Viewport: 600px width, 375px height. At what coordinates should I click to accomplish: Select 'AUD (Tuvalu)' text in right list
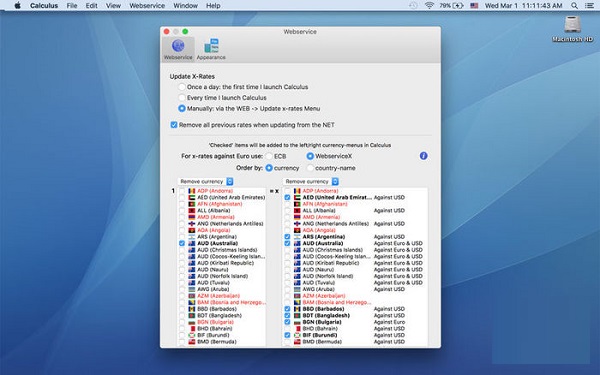[319, 282]
